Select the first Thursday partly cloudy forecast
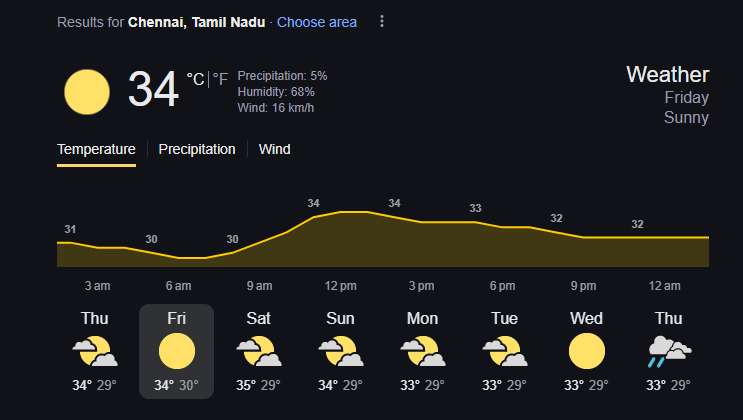743x420 pixels. point(95,351)
